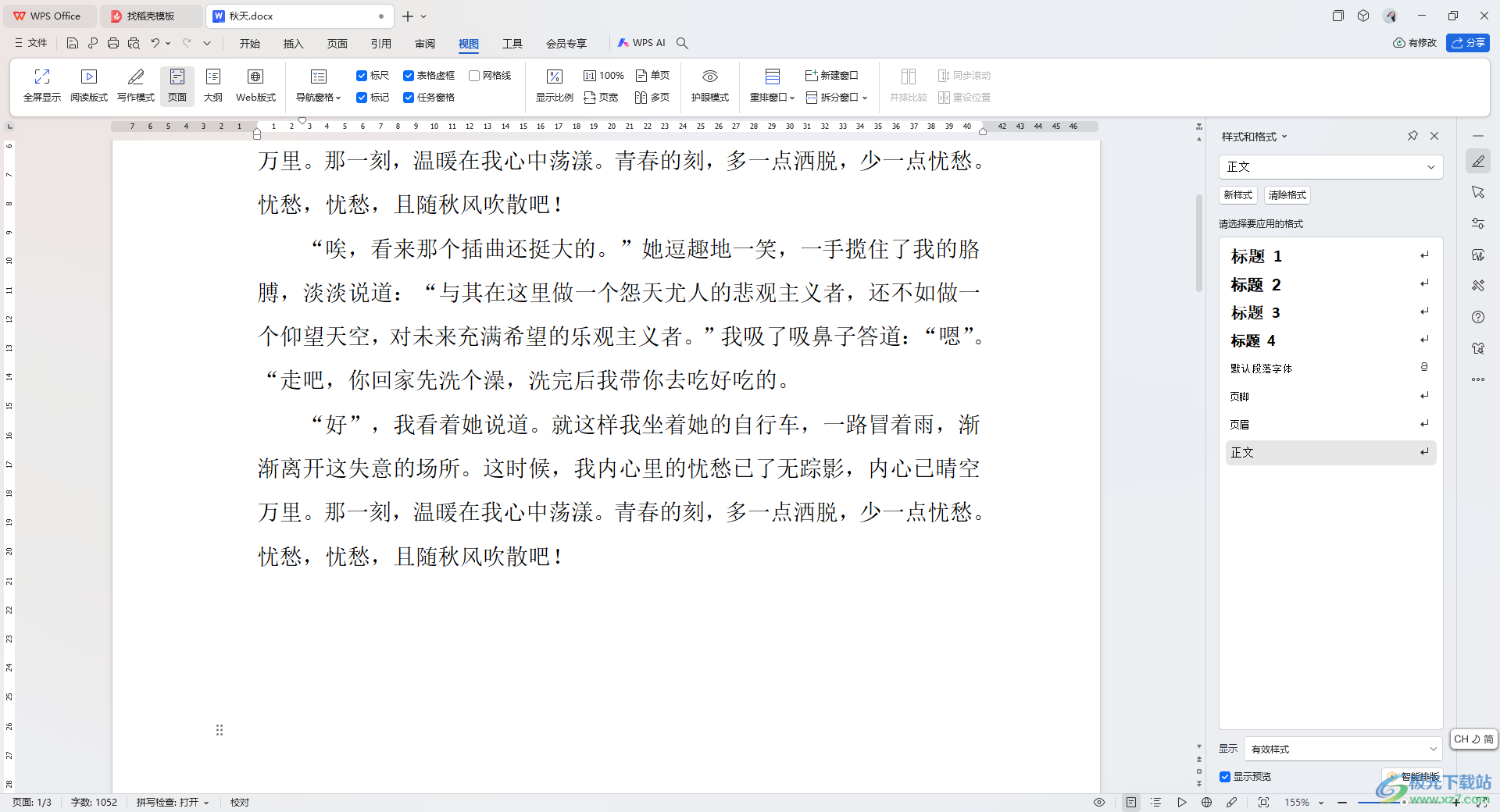Viewport: 1500px width, 812px height.
Task: Click the word count (字数: 1052) indicator
Action: pyautogui.click(x=94, y=803)
